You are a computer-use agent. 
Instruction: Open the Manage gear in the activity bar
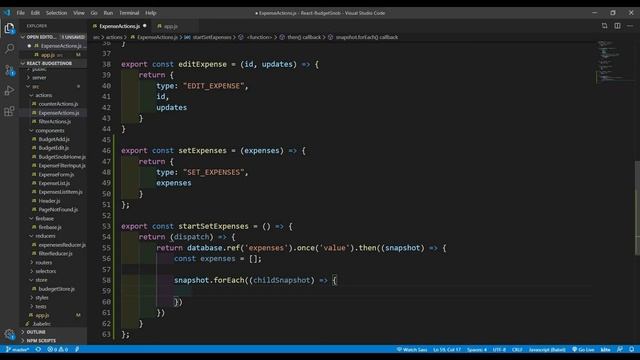coord(9,335)
